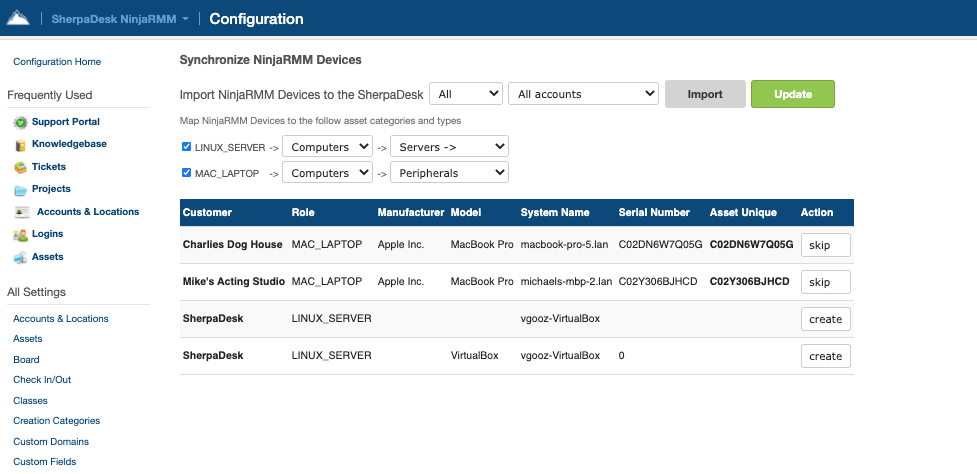The image size is (977, 474).
Task: Click the Tickets icon in sidebar
Action: [x=21, y=167]
